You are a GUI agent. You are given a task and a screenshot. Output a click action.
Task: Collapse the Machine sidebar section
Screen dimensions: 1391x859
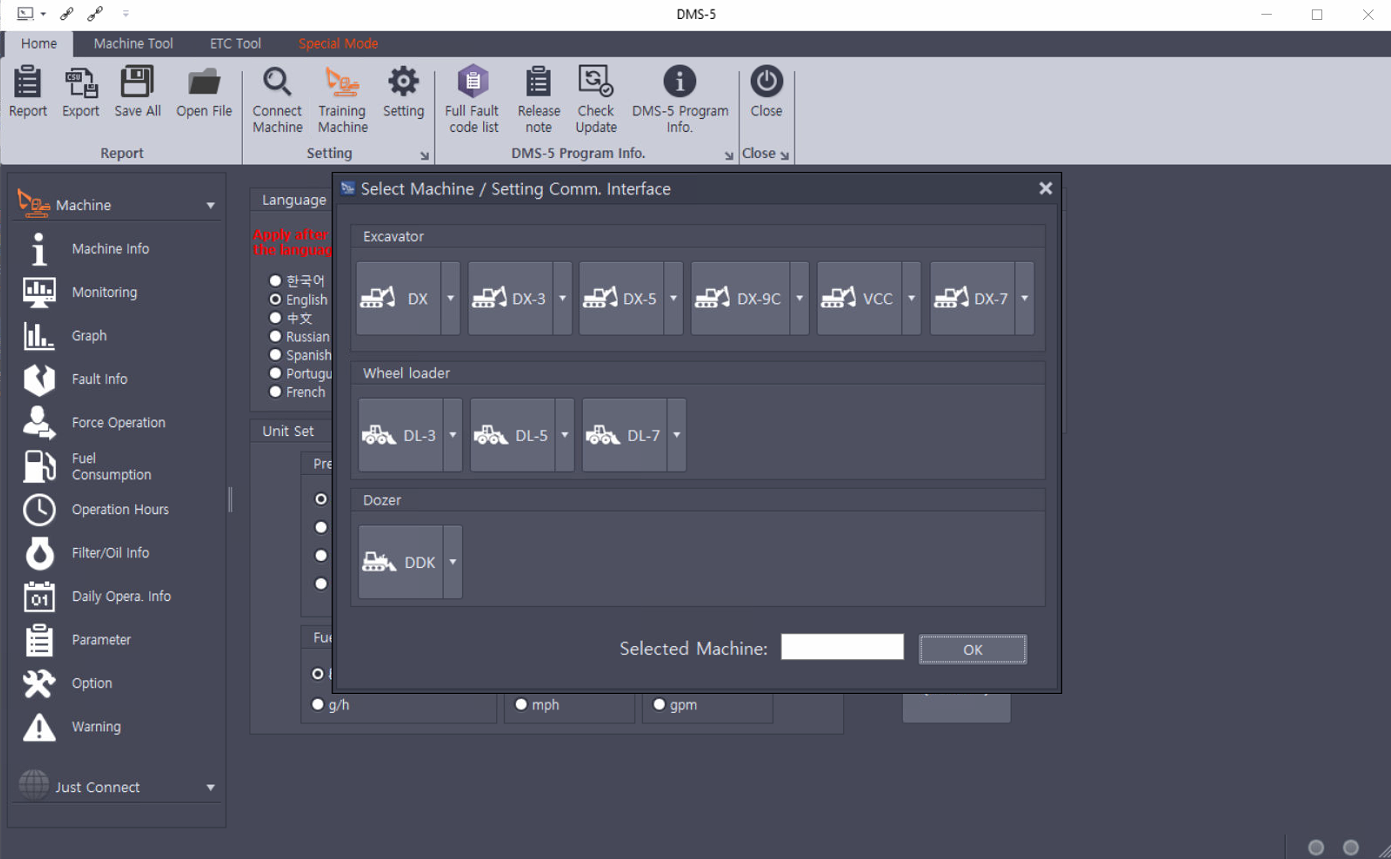[211, 205]
